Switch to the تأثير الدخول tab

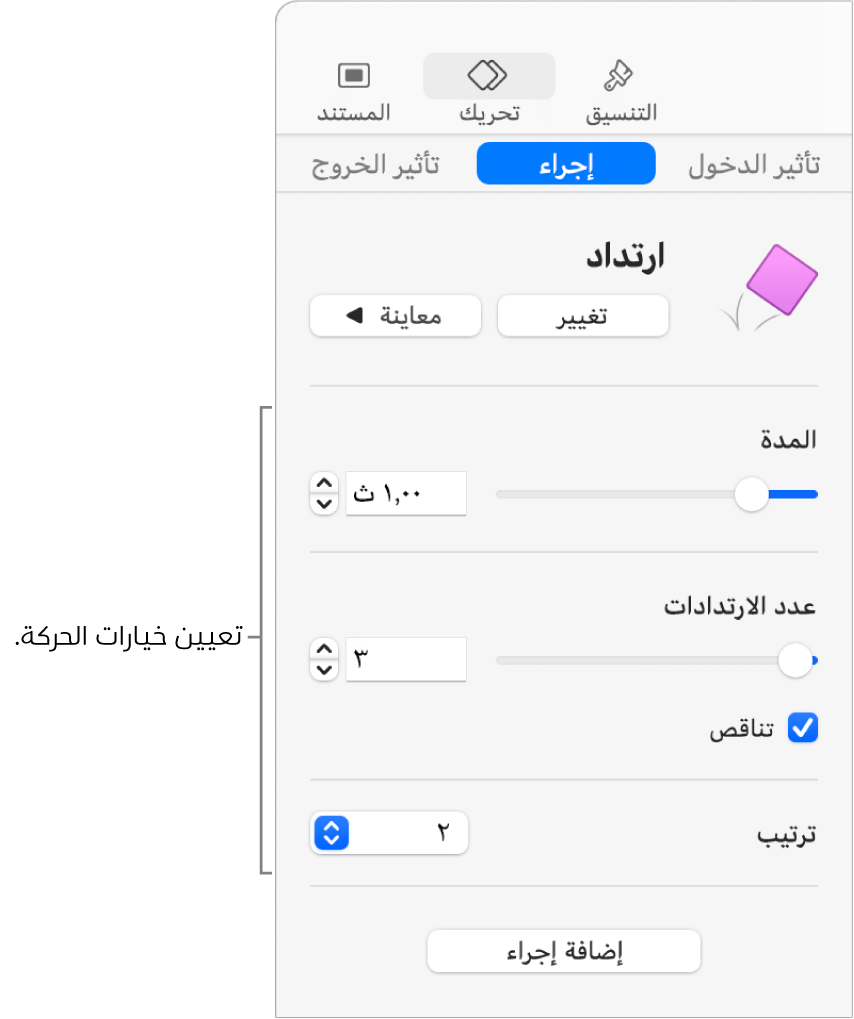pyautogui.click(x=753, y=165)
